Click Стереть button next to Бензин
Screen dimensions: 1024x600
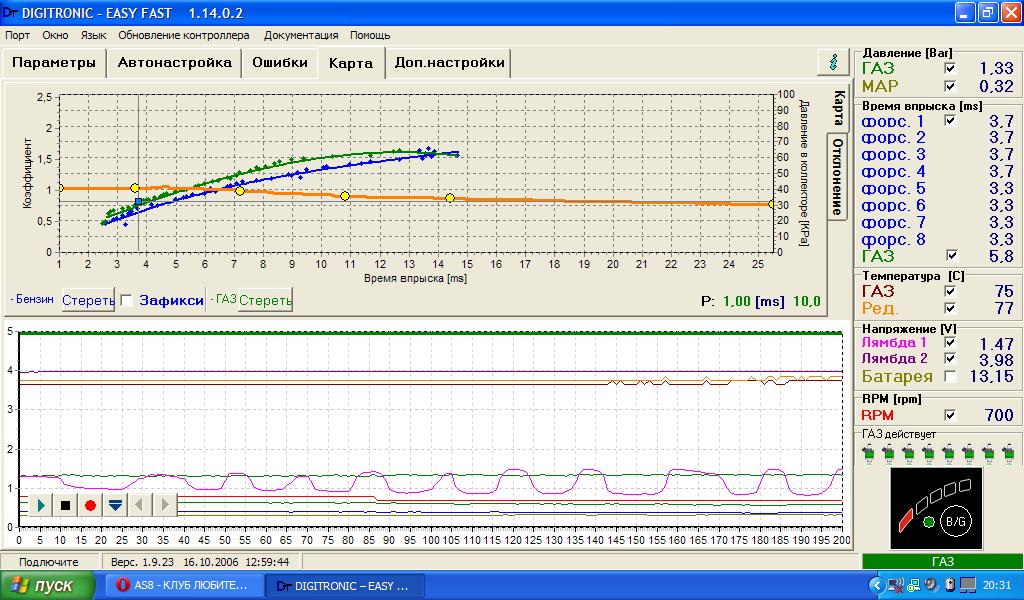coord(88,300)
